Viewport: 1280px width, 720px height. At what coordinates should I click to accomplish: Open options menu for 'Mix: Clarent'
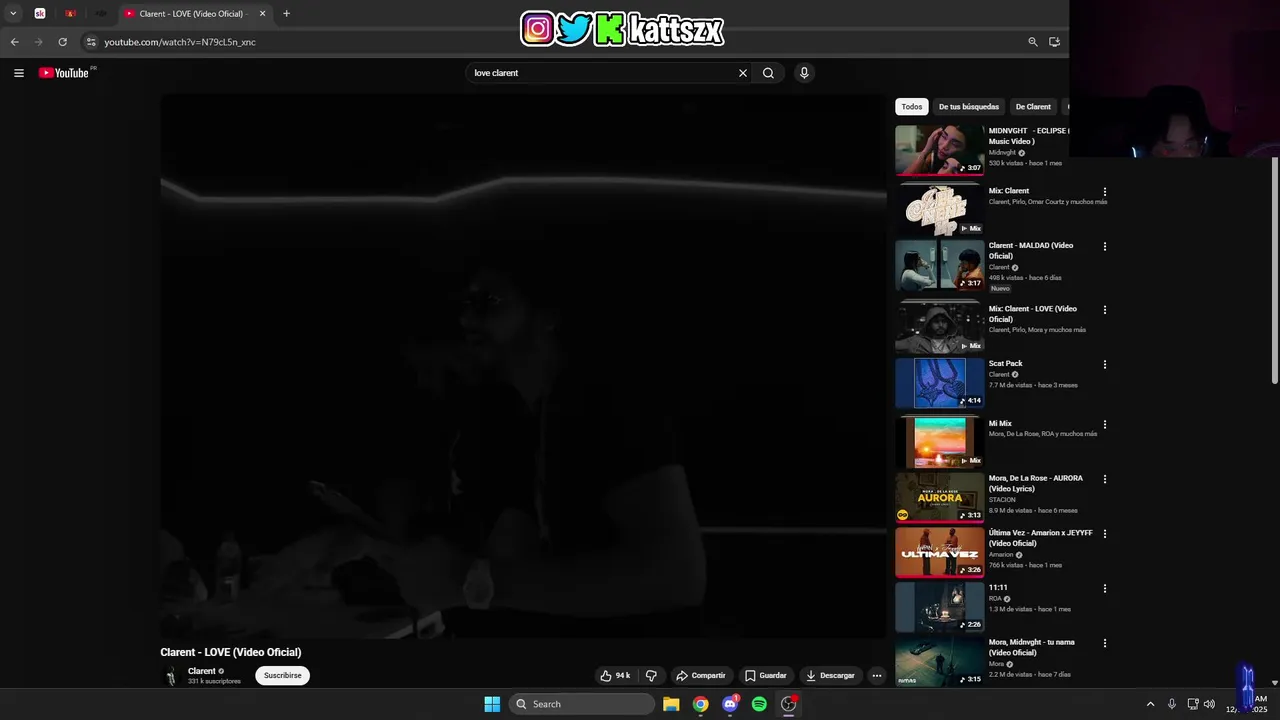tap(1105, 192)
